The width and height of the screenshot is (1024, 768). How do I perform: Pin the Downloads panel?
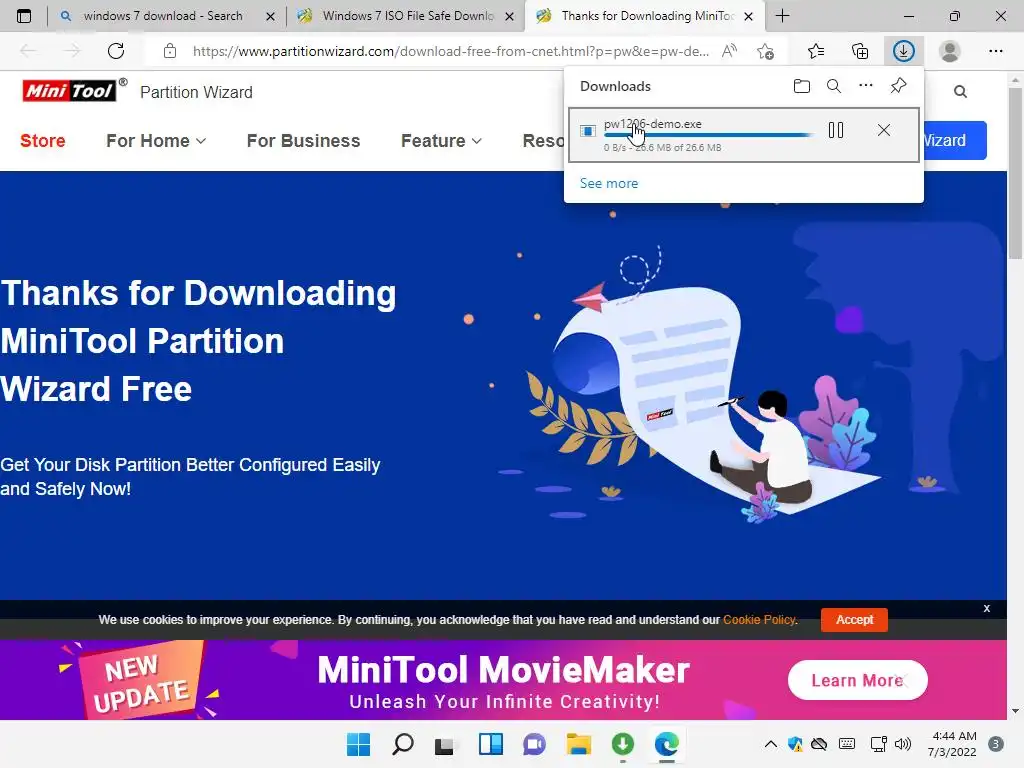click(899, 86)
